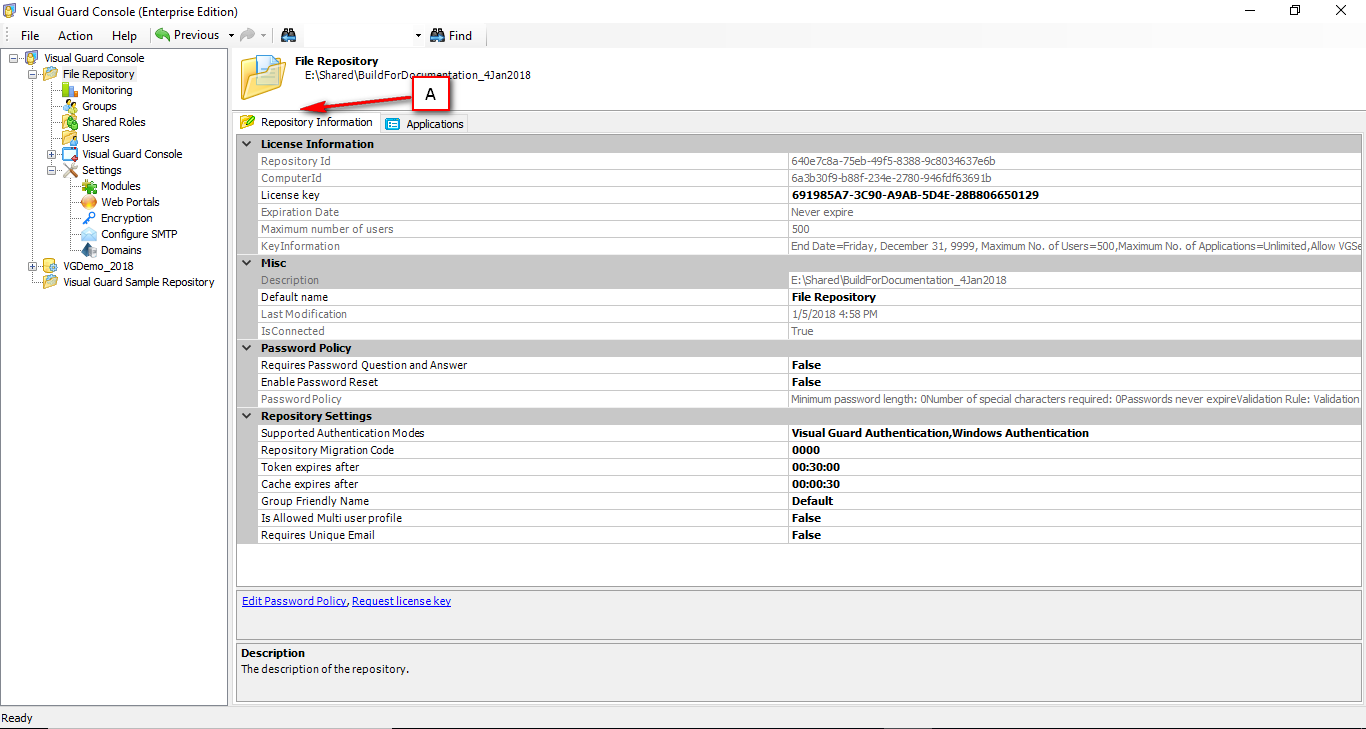
Task: Select the root Visual Guard Console tree icon
Action: 32,58
